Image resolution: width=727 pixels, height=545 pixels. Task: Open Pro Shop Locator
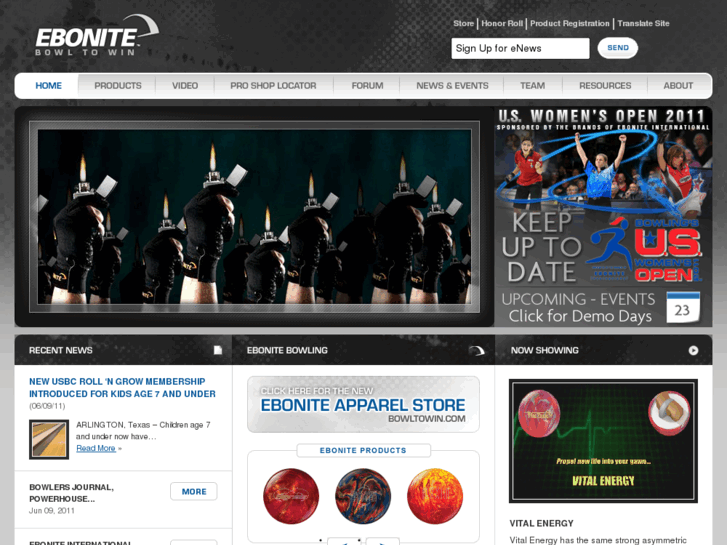pyautogui.click(x=273, y=86)
